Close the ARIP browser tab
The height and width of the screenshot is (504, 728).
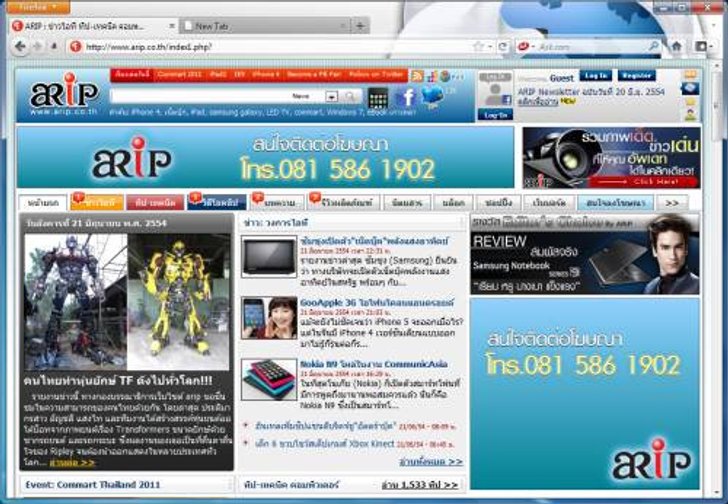tap(171, 26)
